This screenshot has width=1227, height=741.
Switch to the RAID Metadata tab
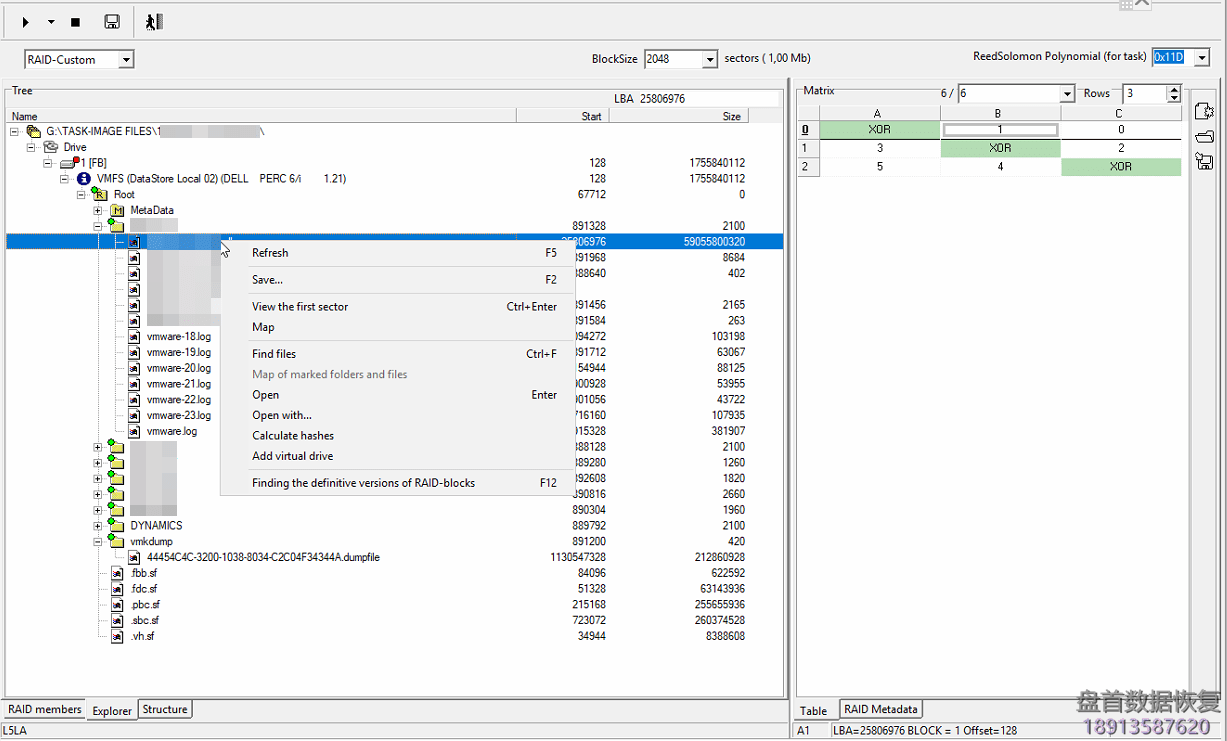click(x=880, y=709)
